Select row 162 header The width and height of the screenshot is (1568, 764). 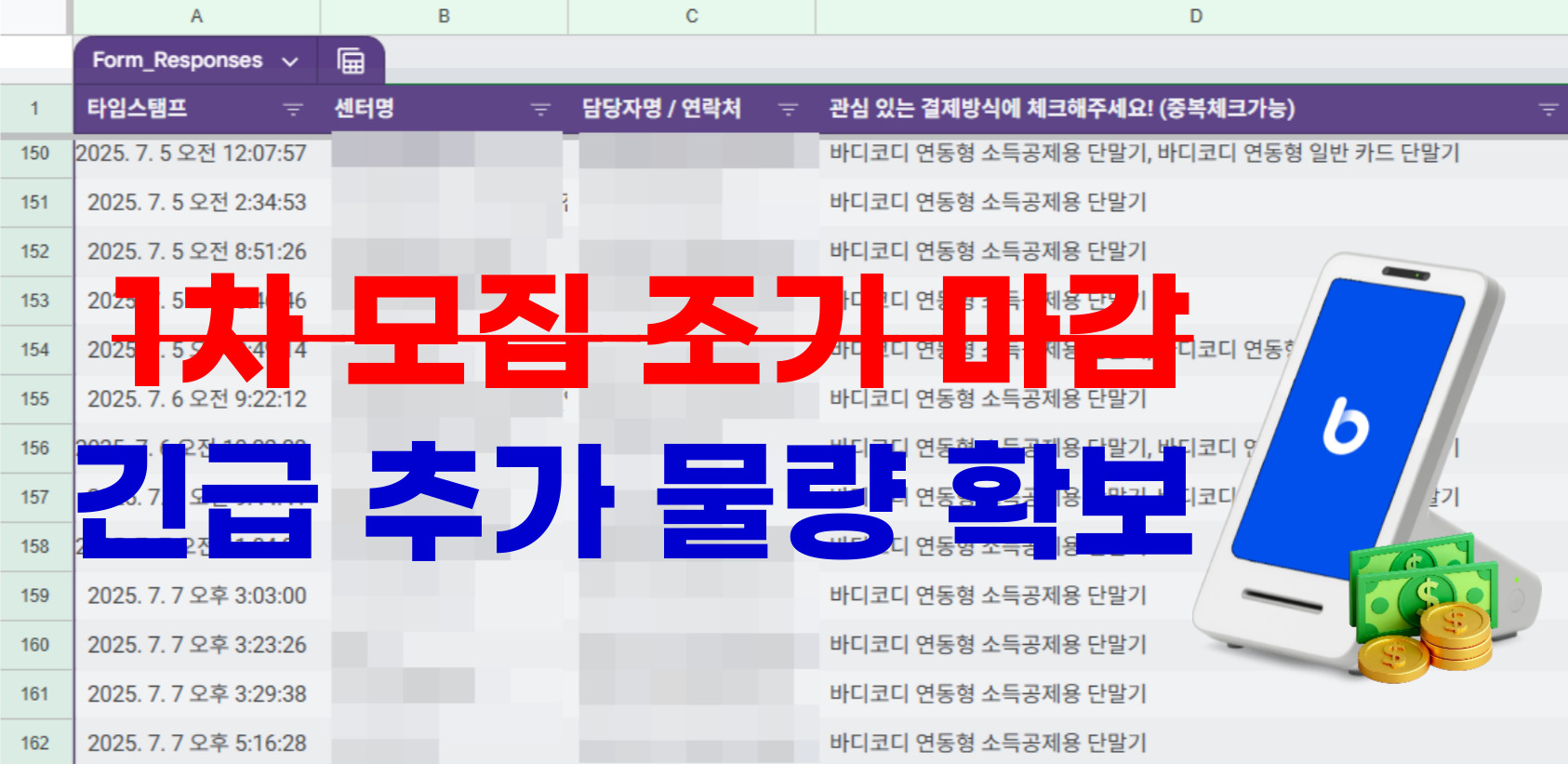click(35, 743)
